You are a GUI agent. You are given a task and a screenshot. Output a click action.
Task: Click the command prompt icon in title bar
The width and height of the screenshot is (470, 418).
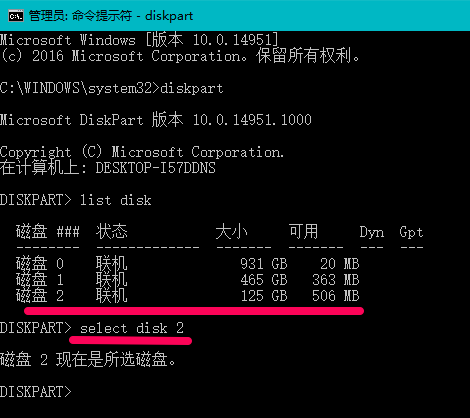pyautogui.click(x=16, y=15)
